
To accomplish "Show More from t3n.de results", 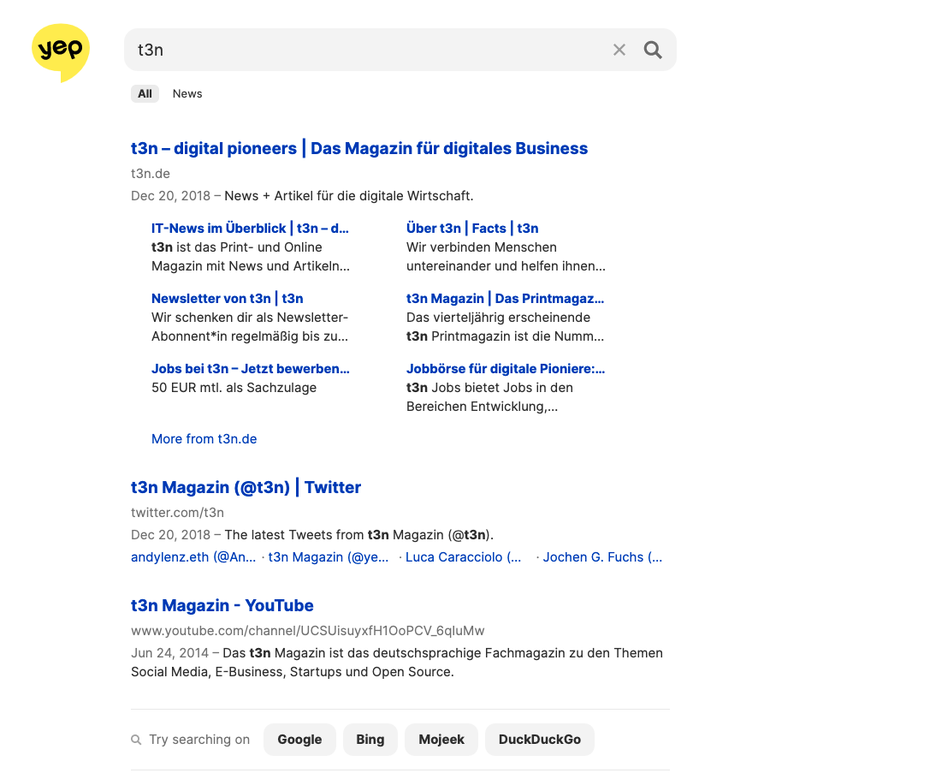I will coord(204,439).
